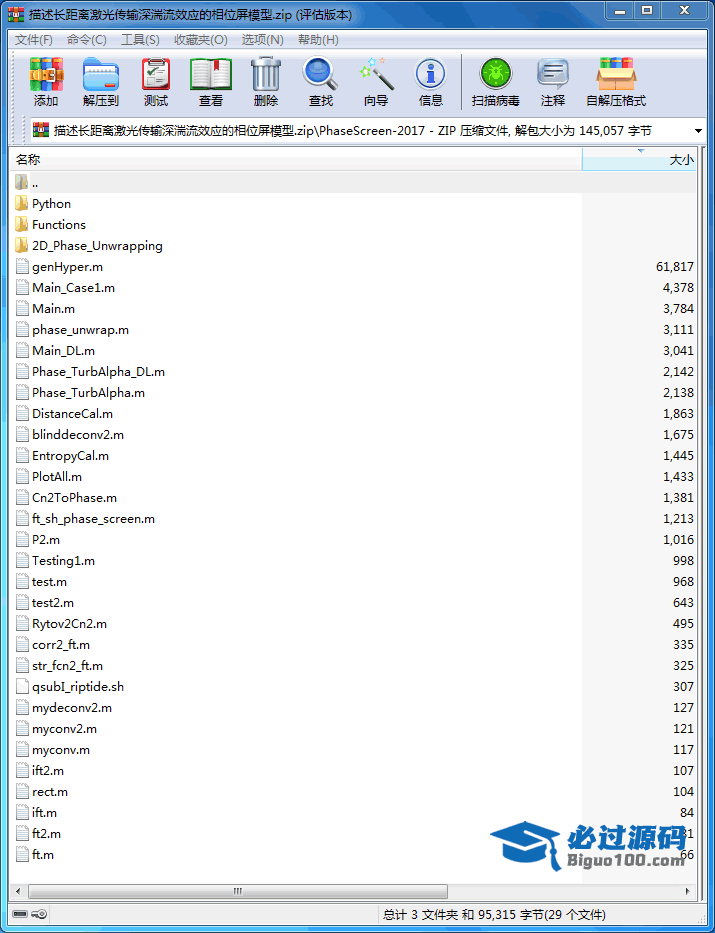Click the Add (添加) archive toolbar icon
The image size is (715, 933).
tap(46, 74)
